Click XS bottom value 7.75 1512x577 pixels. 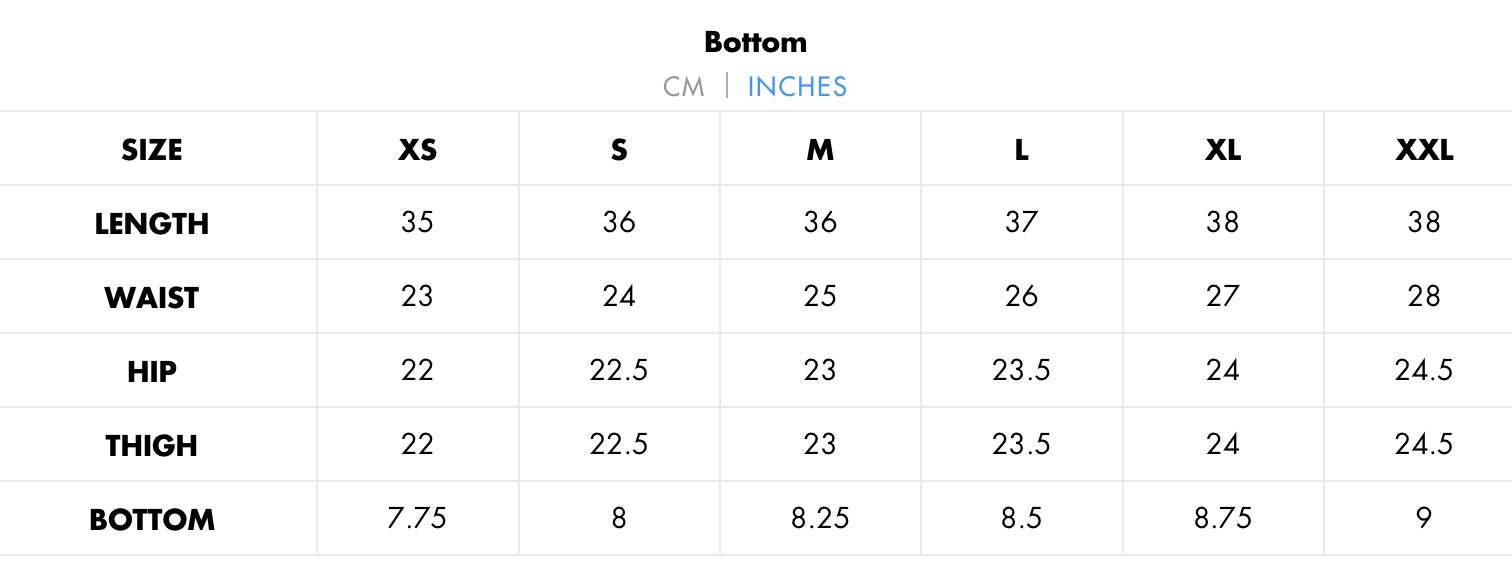pyautogui.click(x=417, y=518)
